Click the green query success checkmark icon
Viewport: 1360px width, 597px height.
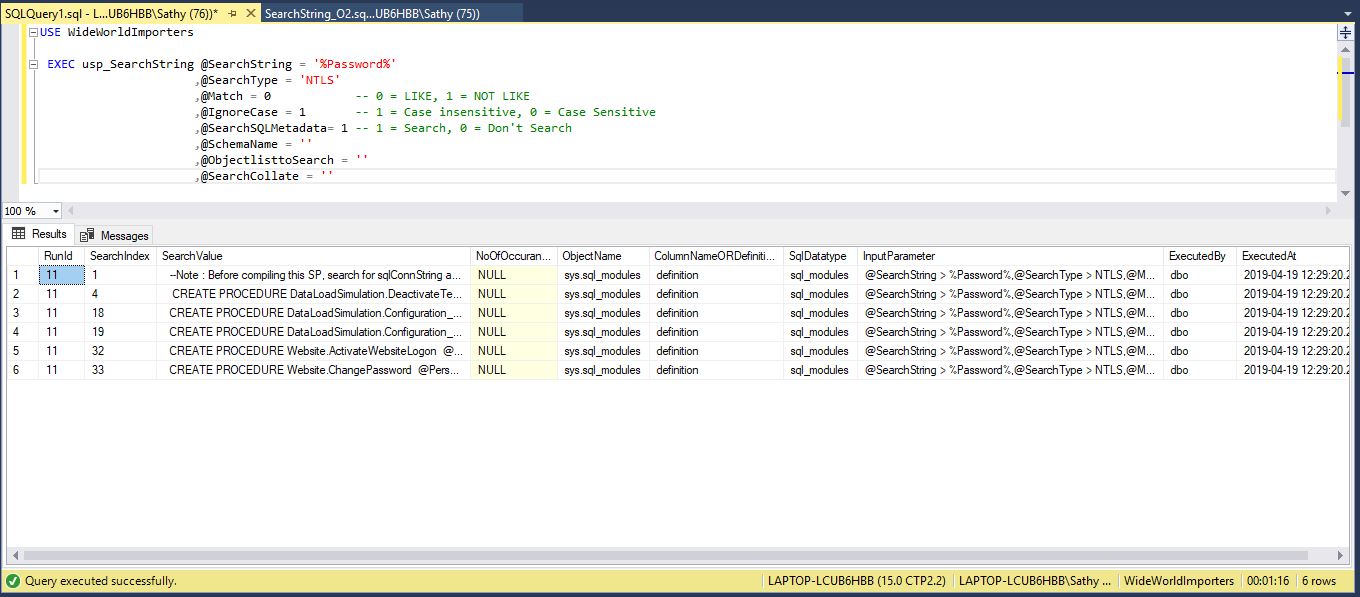coord(12,581)
